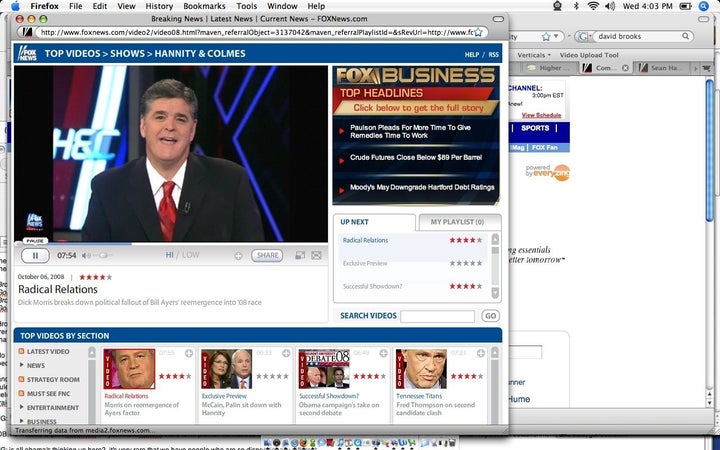Screen dimensions: 720x450
Task: Open Successful Showdown? debate thumbnail
Action: [324, 369]
